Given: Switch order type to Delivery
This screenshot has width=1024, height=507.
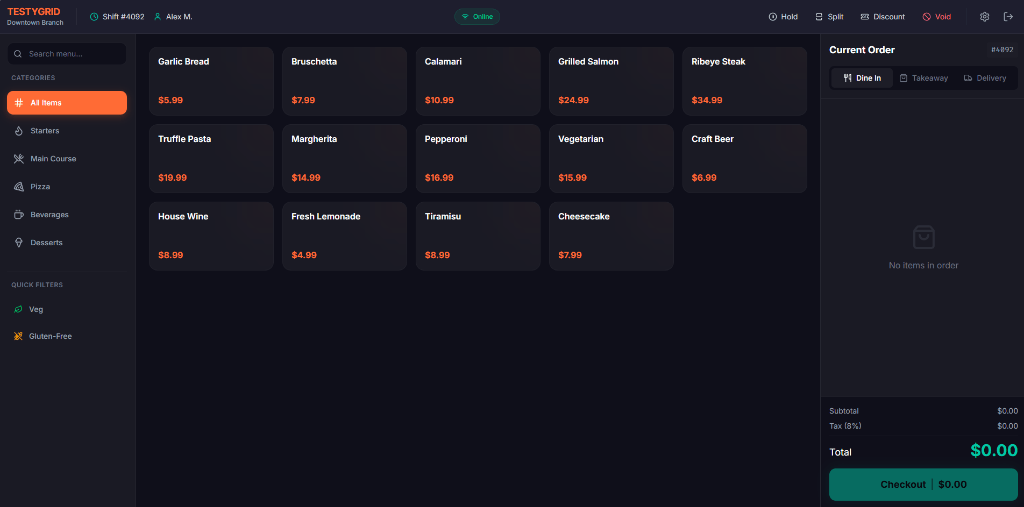Looking at the screenshot, I should 985,78.
